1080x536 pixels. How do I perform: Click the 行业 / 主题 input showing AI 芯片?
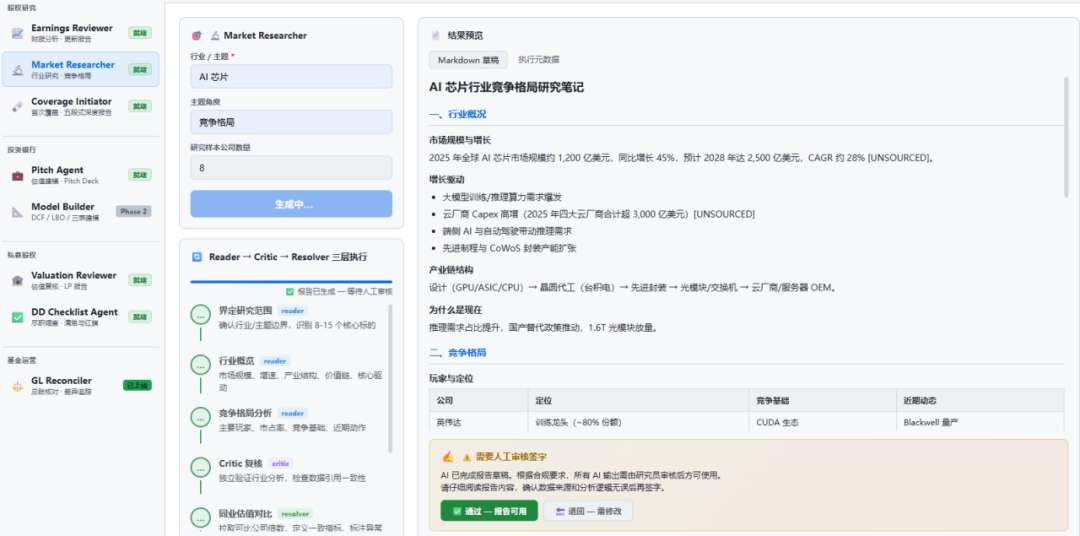point(291,76)
